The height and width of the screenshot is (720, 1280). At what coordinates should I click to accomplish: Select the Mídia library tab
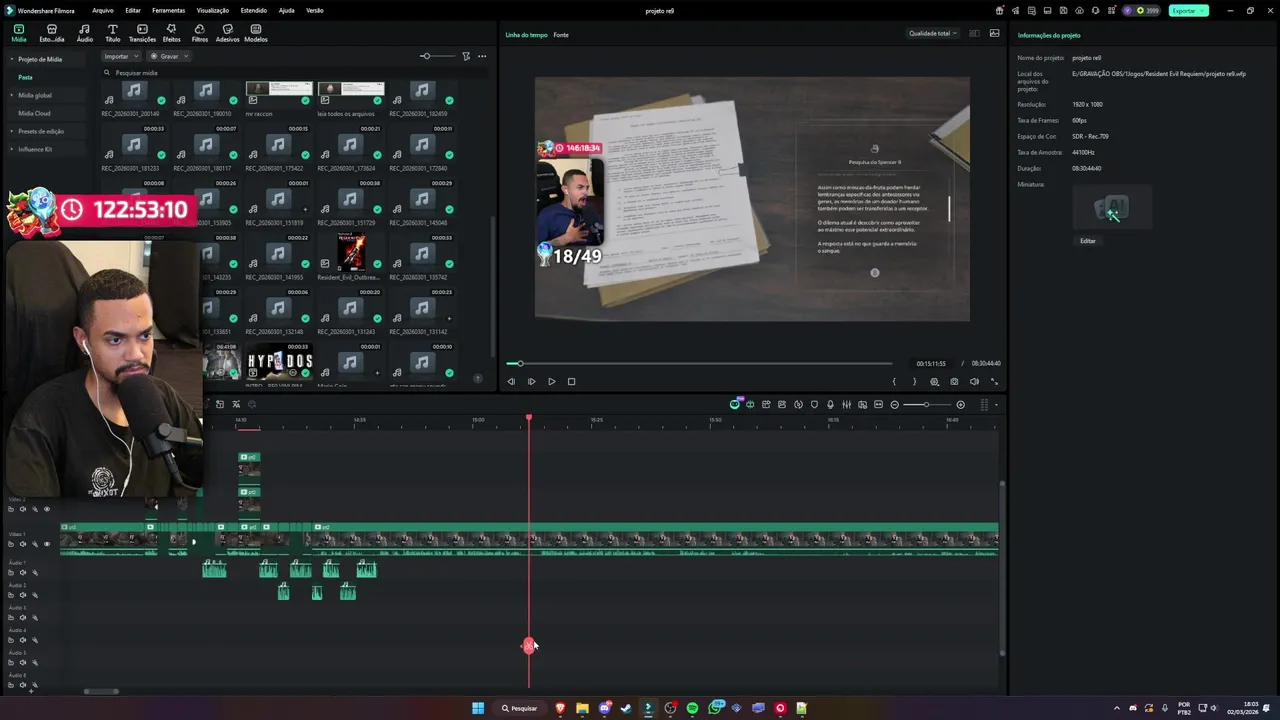coord(19,33)
